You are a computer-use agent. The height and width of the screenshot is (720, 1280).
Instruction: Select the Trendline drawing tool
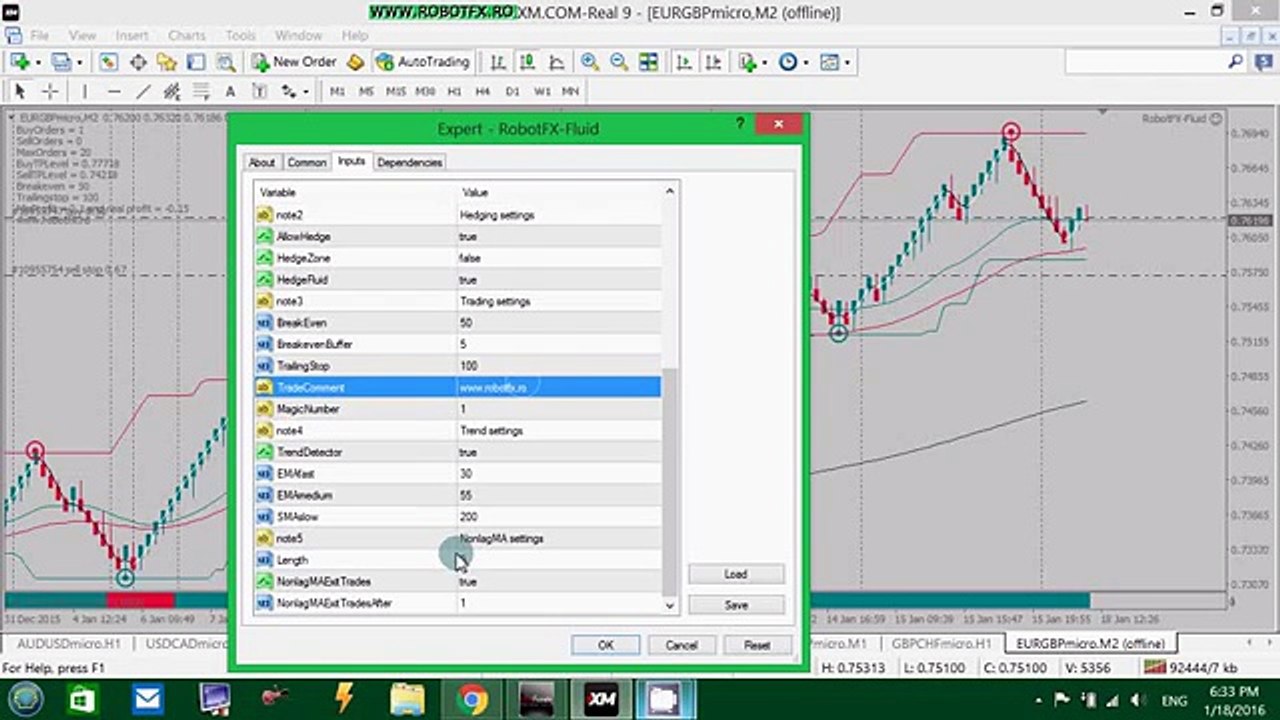pos(143,91)
